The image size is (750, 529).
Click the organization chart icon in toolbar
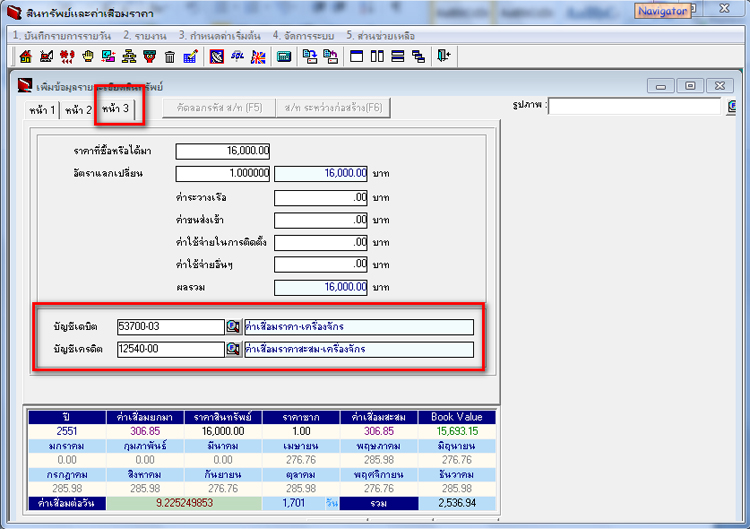coord(129,57)
